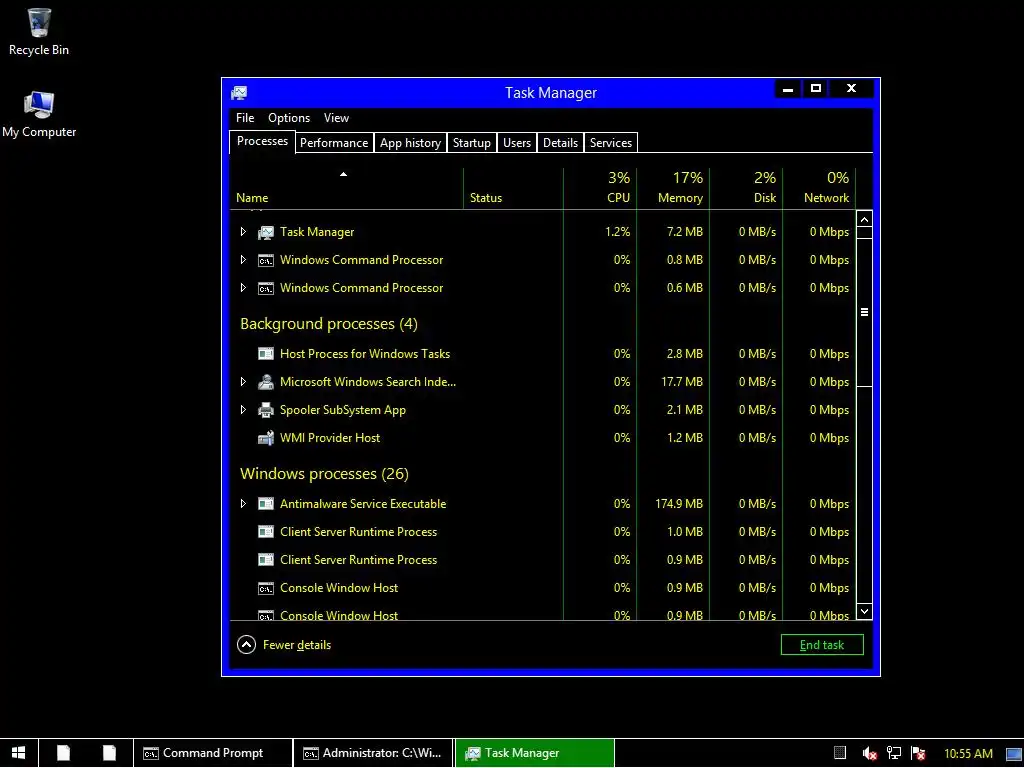The image size is (1024, 768).
Task: Sort by the Status column header
Action: point(513,189)
